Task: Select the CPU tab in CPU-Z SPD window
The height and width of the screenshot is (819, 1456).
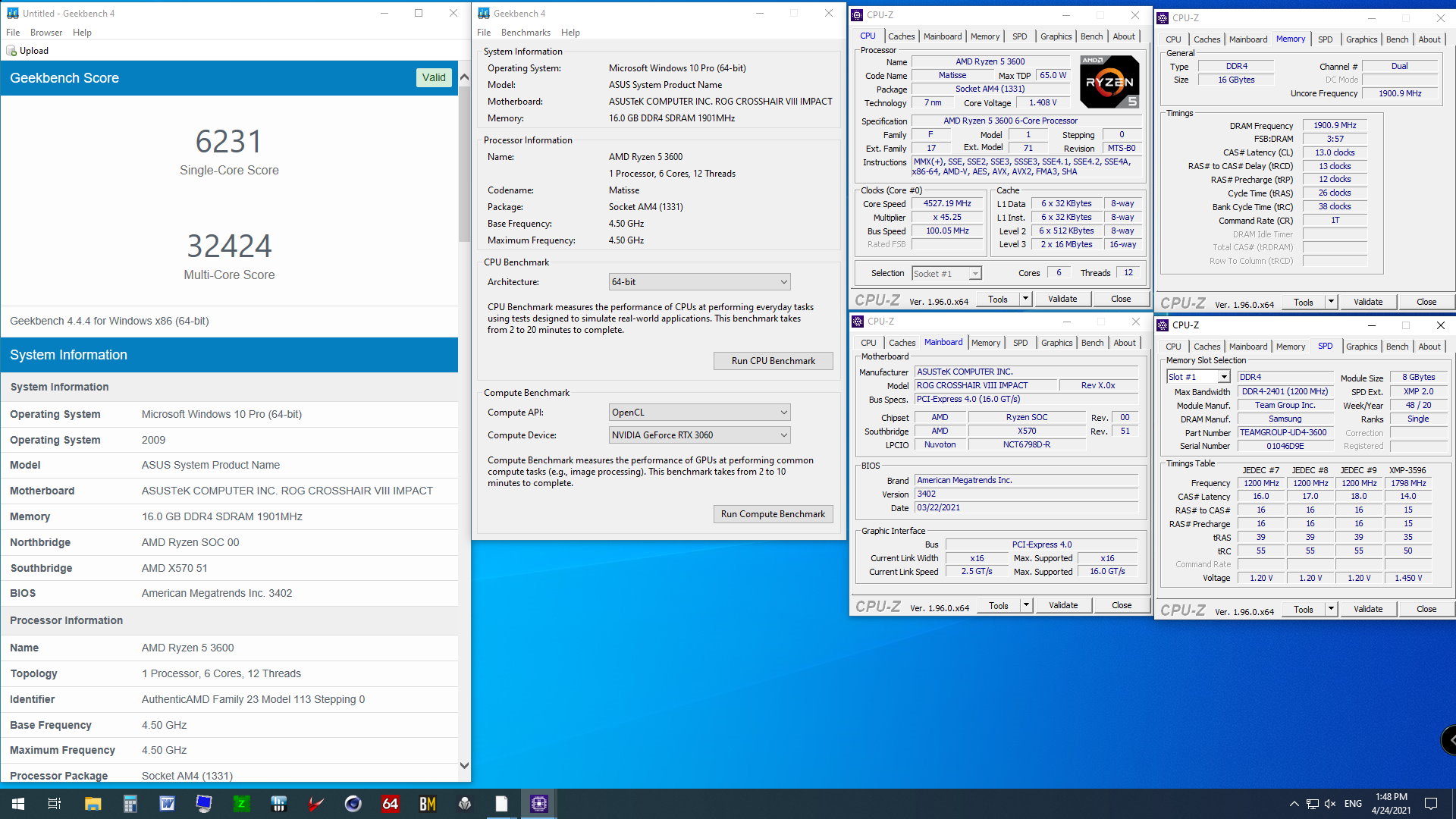Action: (1173, 347)
